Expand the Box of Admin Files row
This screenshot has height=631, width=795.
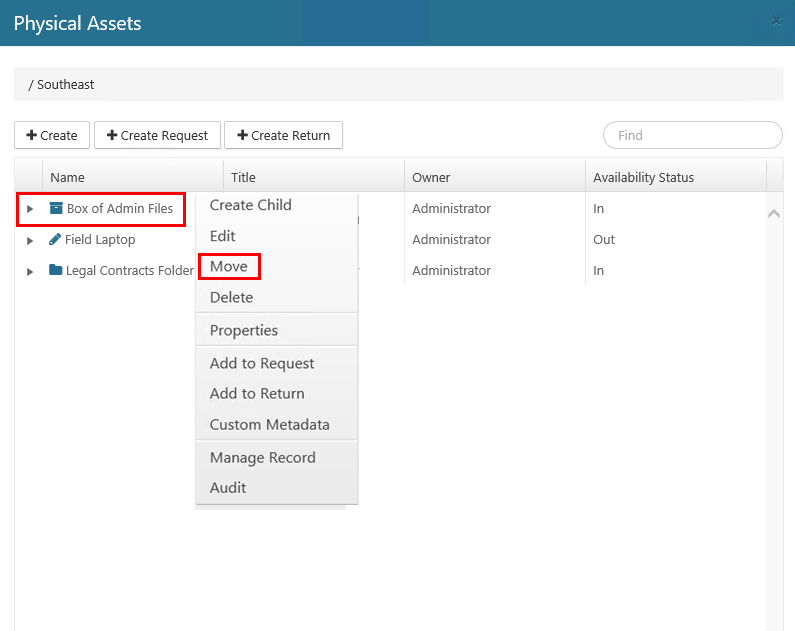[x=30, y=209]
